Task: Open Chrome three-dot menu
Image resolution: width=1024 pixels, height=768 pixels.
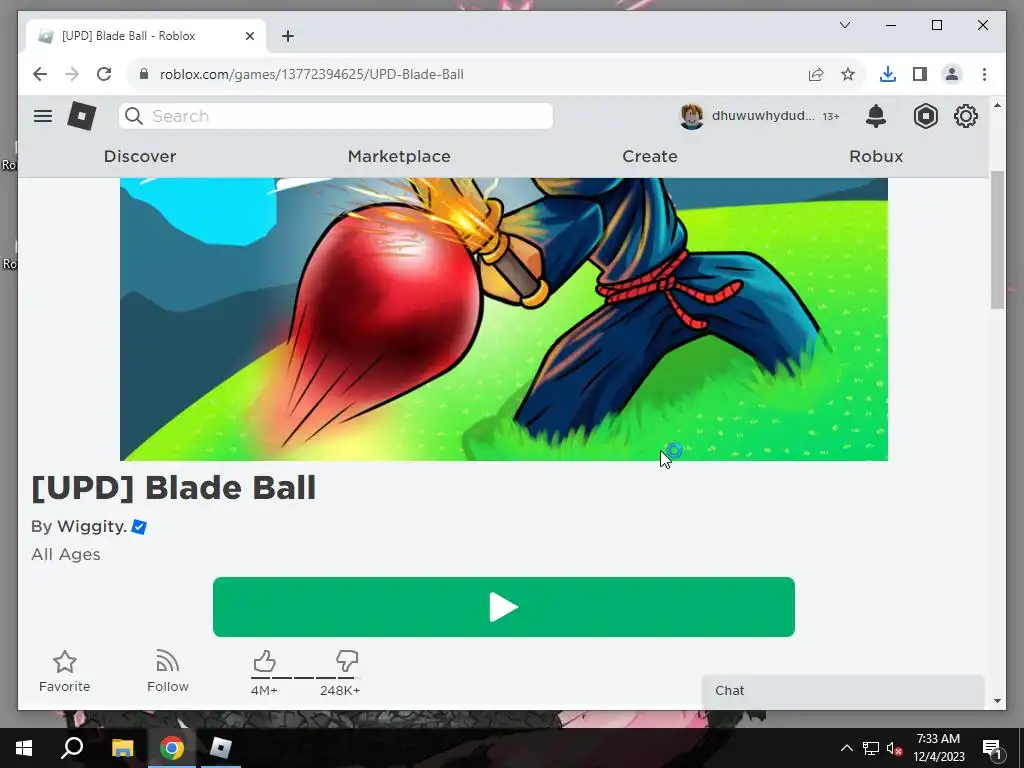Action: click(984, 74)
